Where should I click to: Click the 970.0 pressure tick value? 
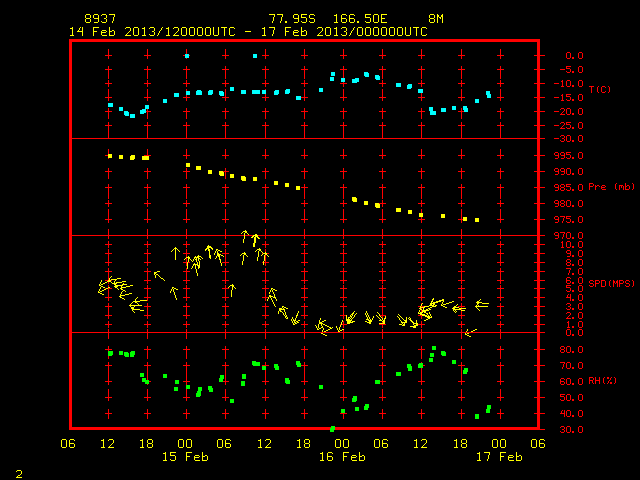(569, 236)
